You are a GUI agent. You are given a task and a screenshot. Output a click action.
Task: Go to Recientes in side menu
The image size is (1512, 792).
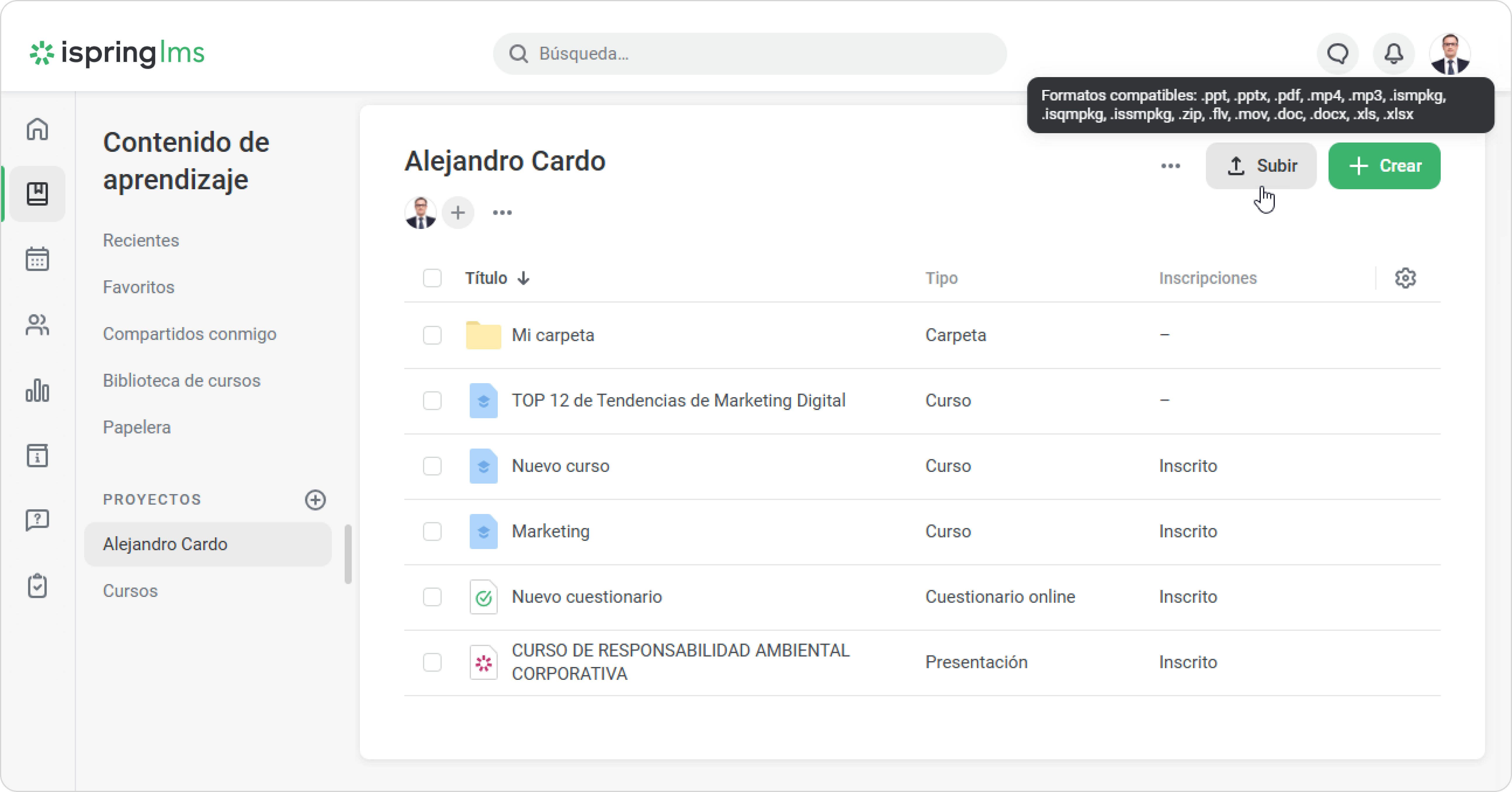141,240
